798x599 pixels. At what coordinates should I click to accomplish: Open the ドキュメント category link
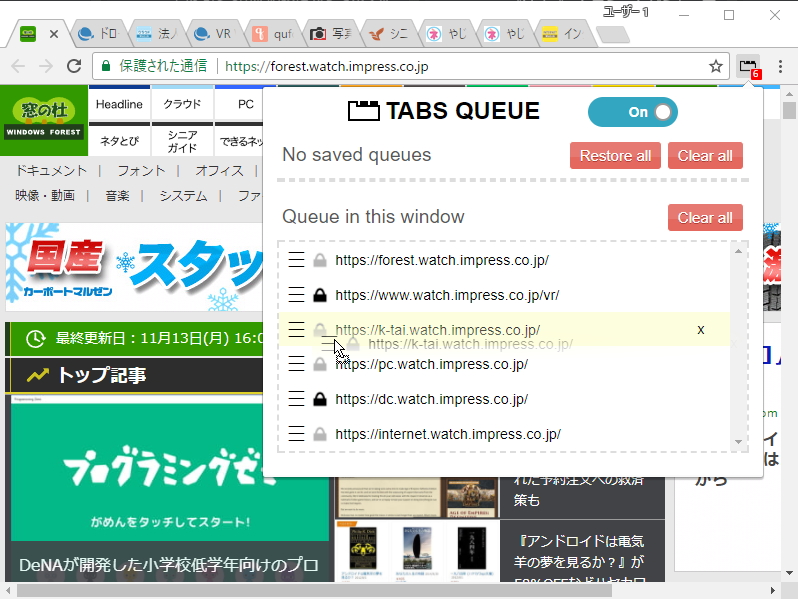tap(51, 170)
